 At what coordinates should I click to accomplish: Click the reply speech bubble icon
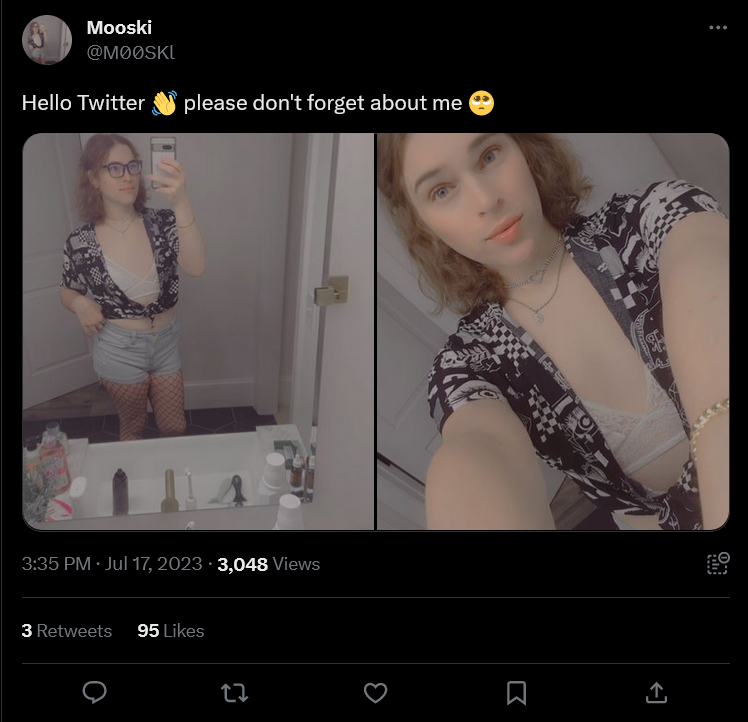[94, 692]
